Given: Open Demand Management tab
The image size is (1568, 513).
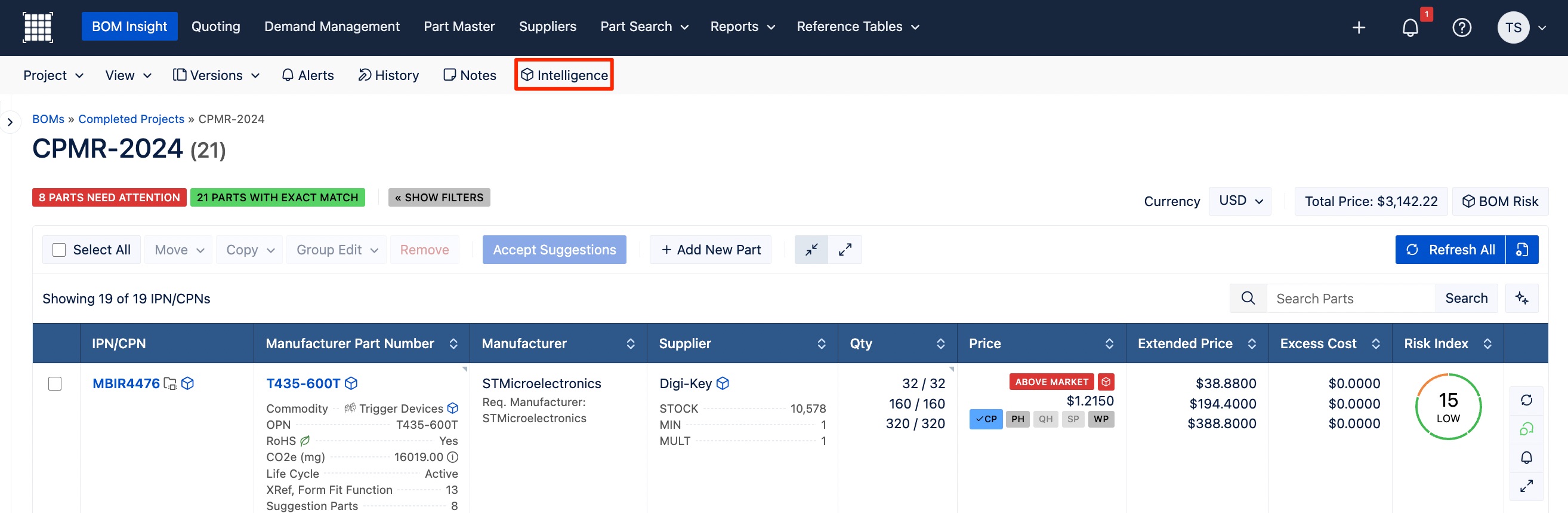Looking at the screenshot, I should [332, 27].
